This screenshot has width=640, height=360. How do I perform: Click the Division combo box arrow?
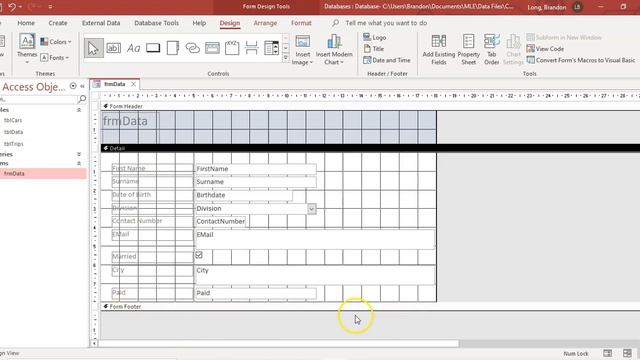tap(311, 209)
